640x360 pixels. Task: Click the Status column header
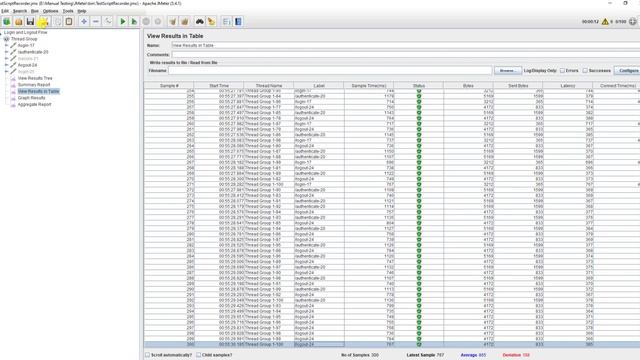click(x=419, y=86)
